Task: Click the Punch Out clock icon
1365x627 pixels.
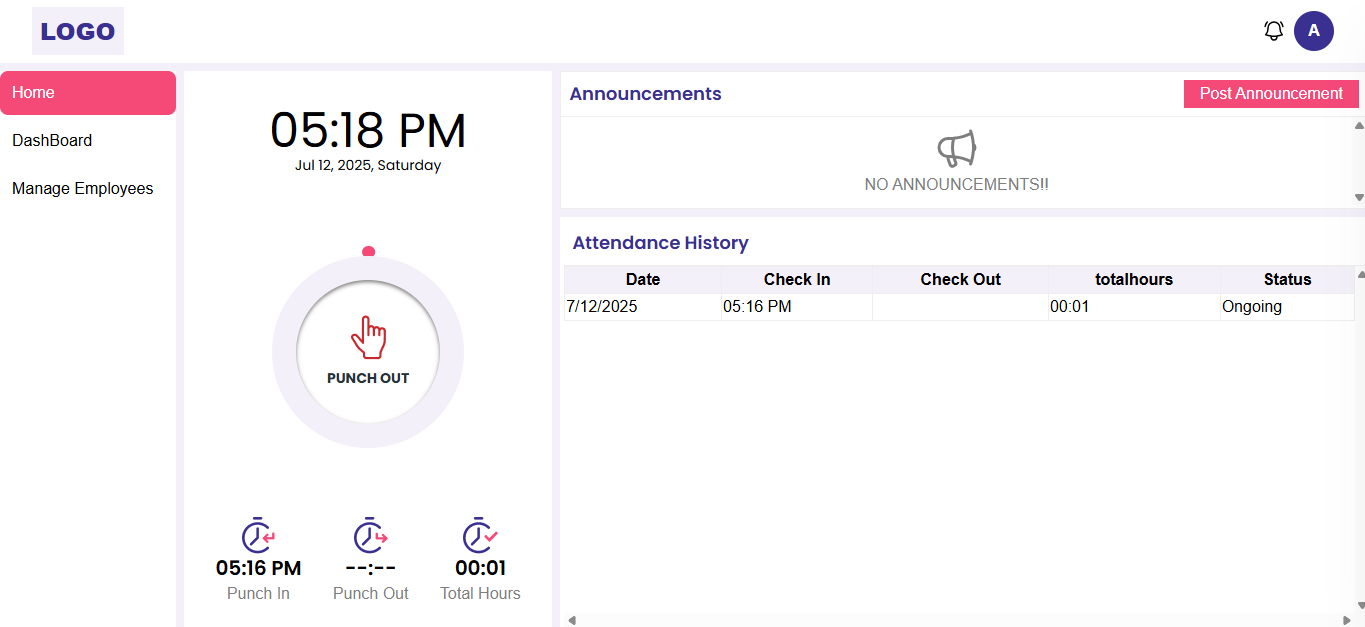Action: 370,536
